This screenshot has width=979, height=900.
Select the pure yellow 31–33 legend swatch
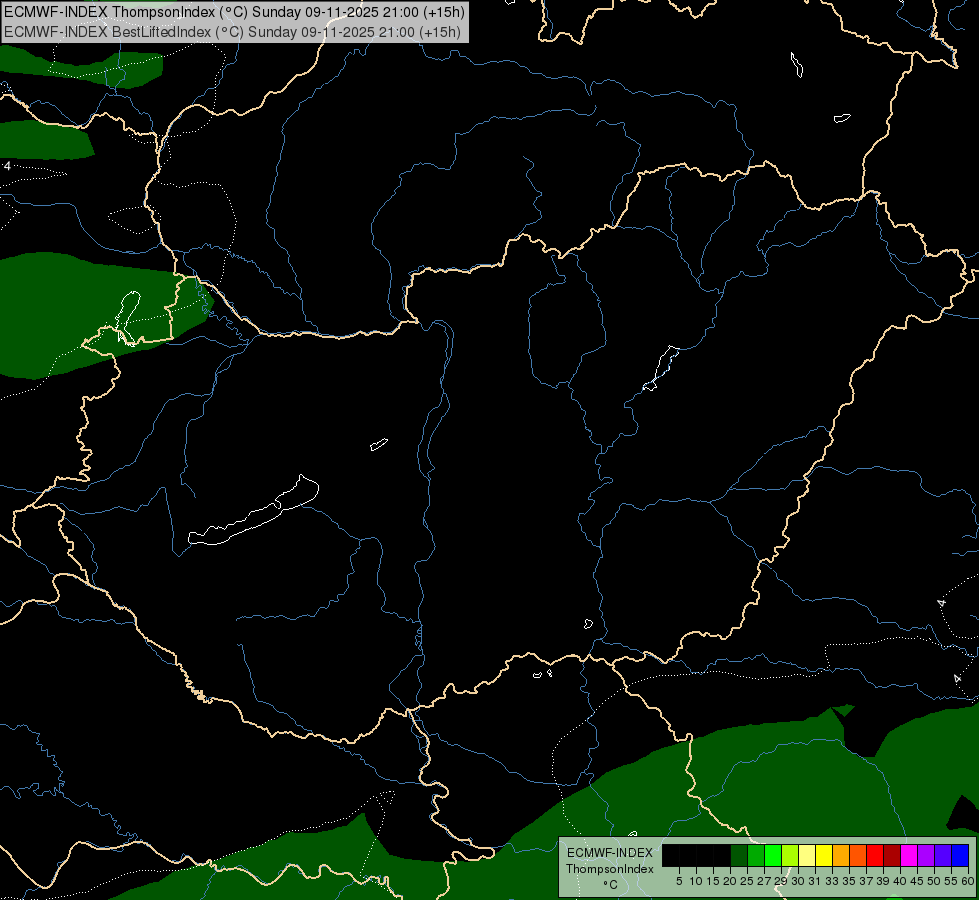(x=824, y=855)
